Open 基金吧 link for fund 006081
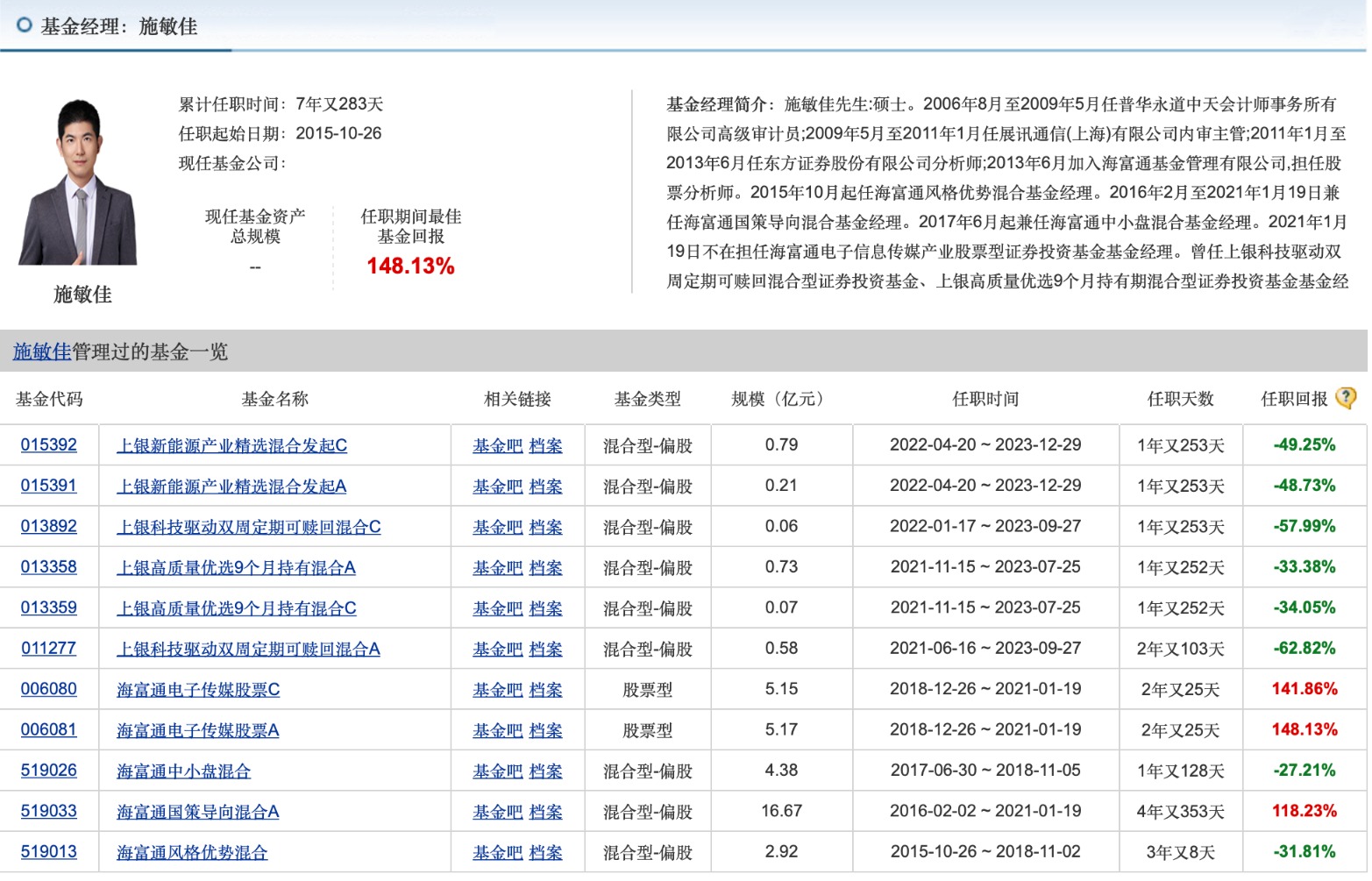1372x881 pixels. tap(498, 730)
